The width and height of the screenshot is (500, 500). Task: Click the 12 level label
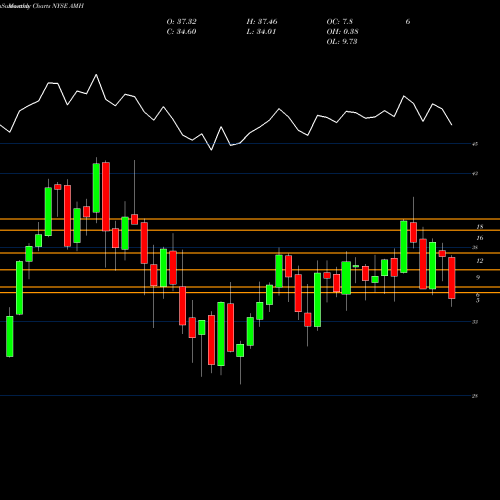479,261
